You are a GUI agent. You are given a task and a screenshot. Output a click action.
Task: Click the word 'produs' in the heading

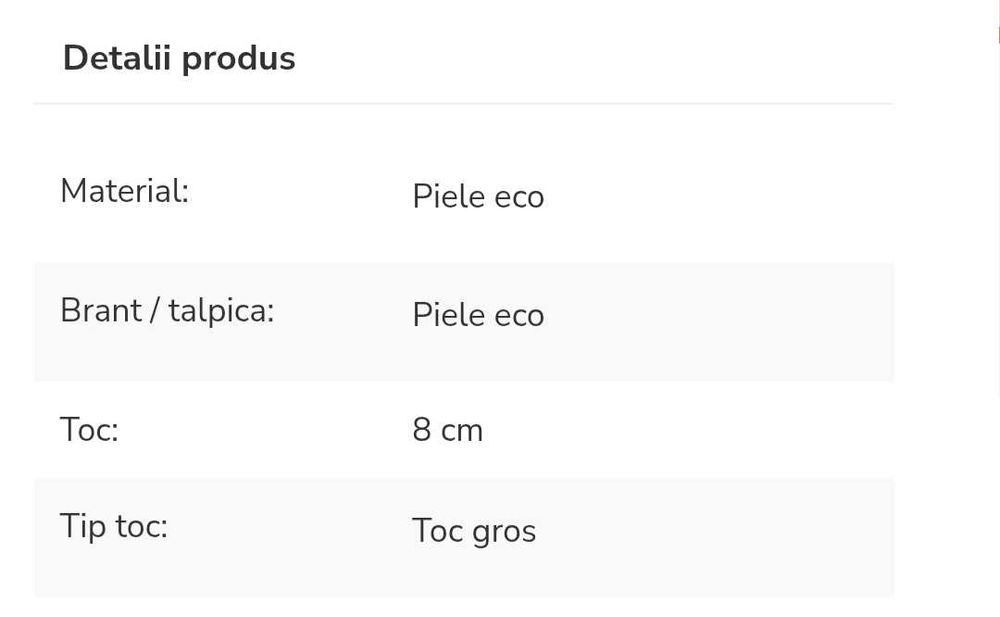point(238,59)
